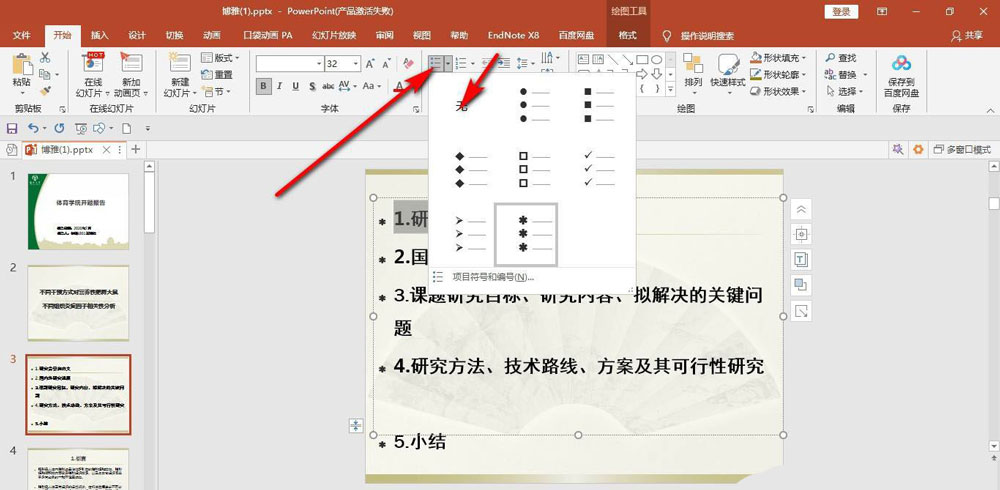Select the rectangle shape in shapes gallery
This screenshot has height=490, width=1000.
tap(642, 59)
